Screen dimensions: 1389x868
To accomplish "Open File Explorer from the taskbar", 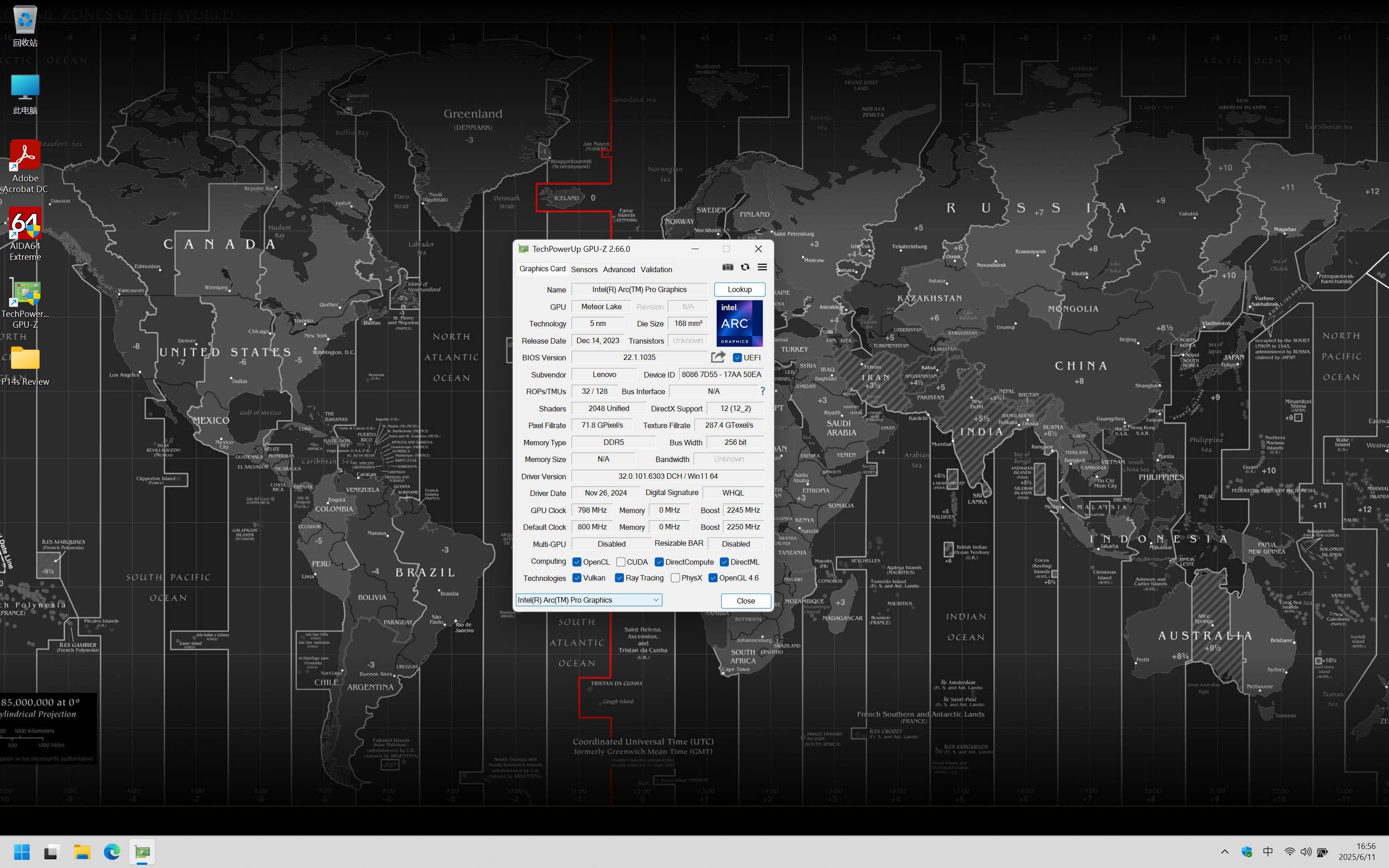I will click(81, 852).
